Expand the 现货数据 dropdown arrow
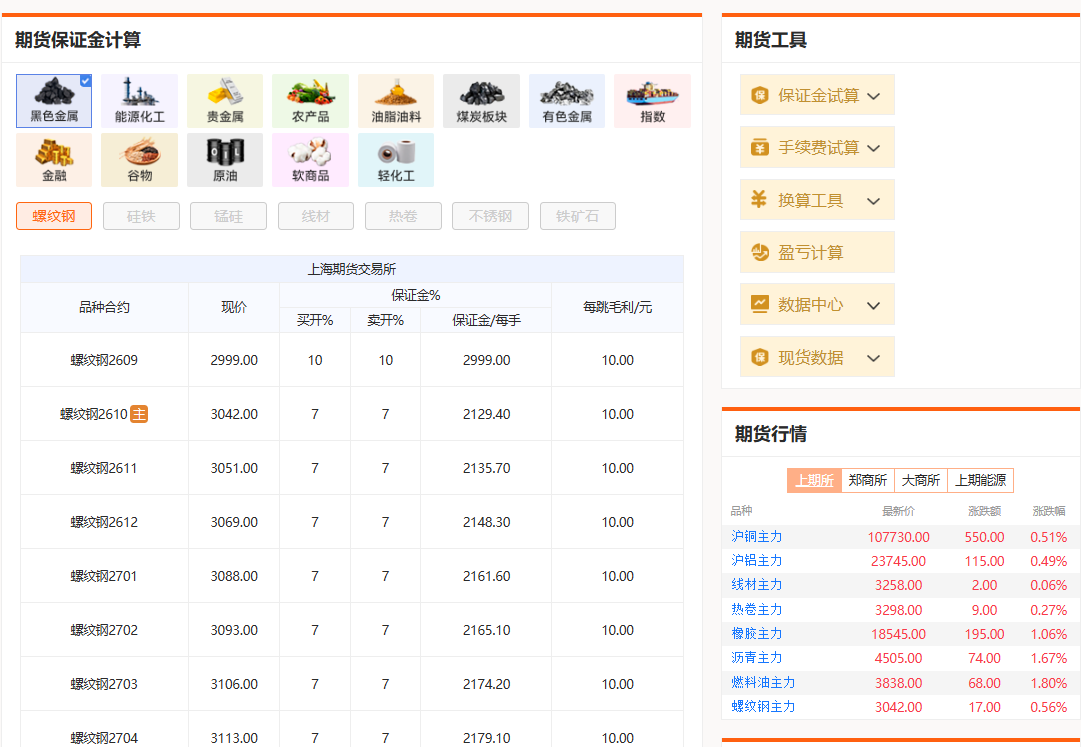This screenshot has width=1081, height=747. click(873, 358)
